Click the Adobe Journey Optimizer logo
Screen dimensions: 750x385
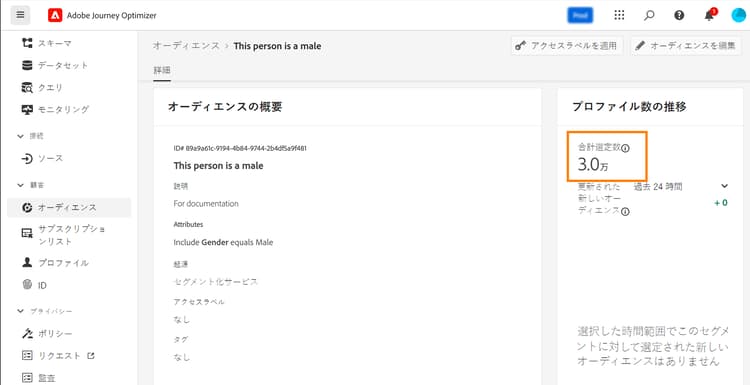pos(55,15)
